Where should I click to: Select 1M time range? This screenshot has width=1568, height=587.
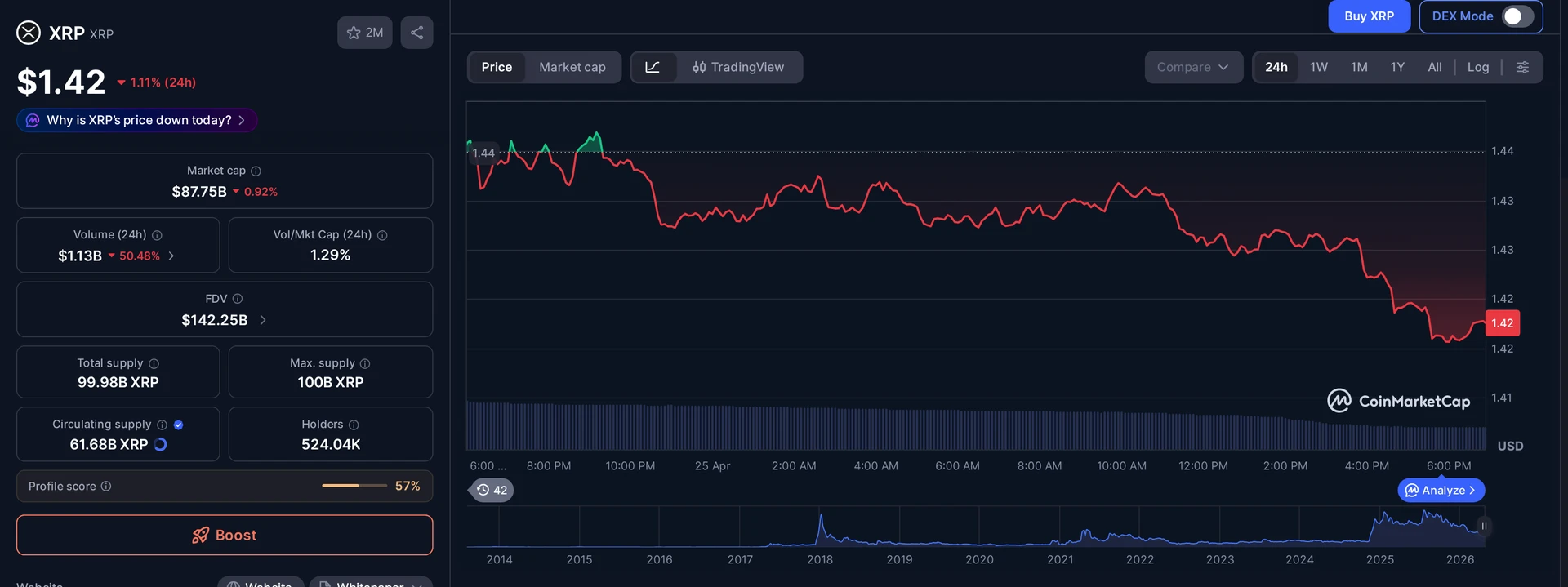point(1359,67)
